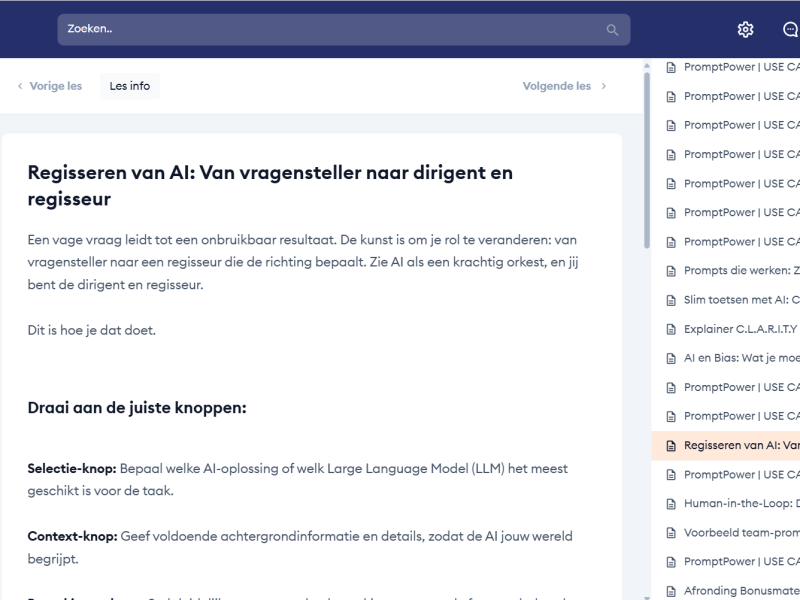Click the right chevron beside 'Volgende les'
Image resolution: width=800 pixels, height=600 pixels.
(603, 87)
